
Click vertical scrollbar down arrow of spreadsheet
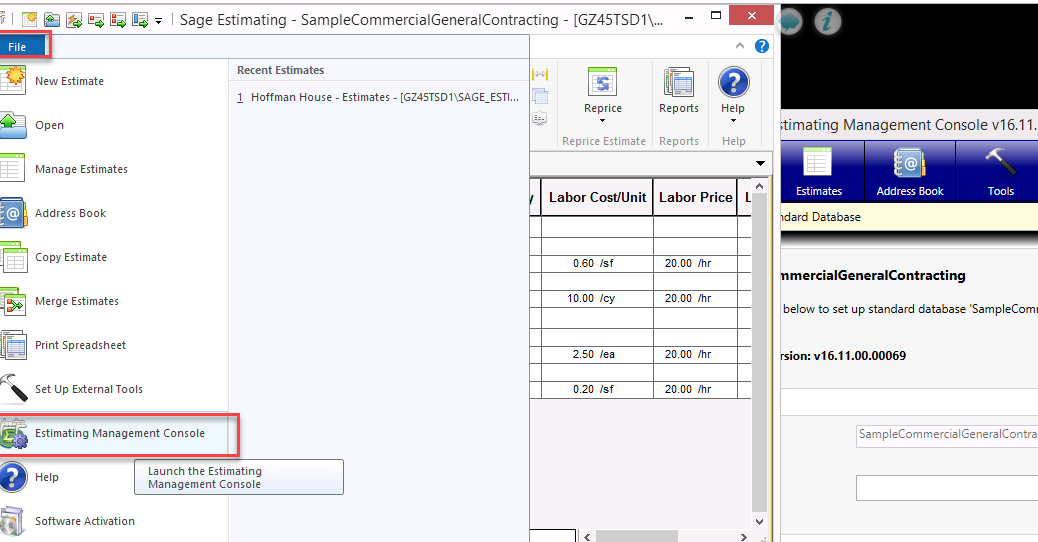click(x=759, y=521)
